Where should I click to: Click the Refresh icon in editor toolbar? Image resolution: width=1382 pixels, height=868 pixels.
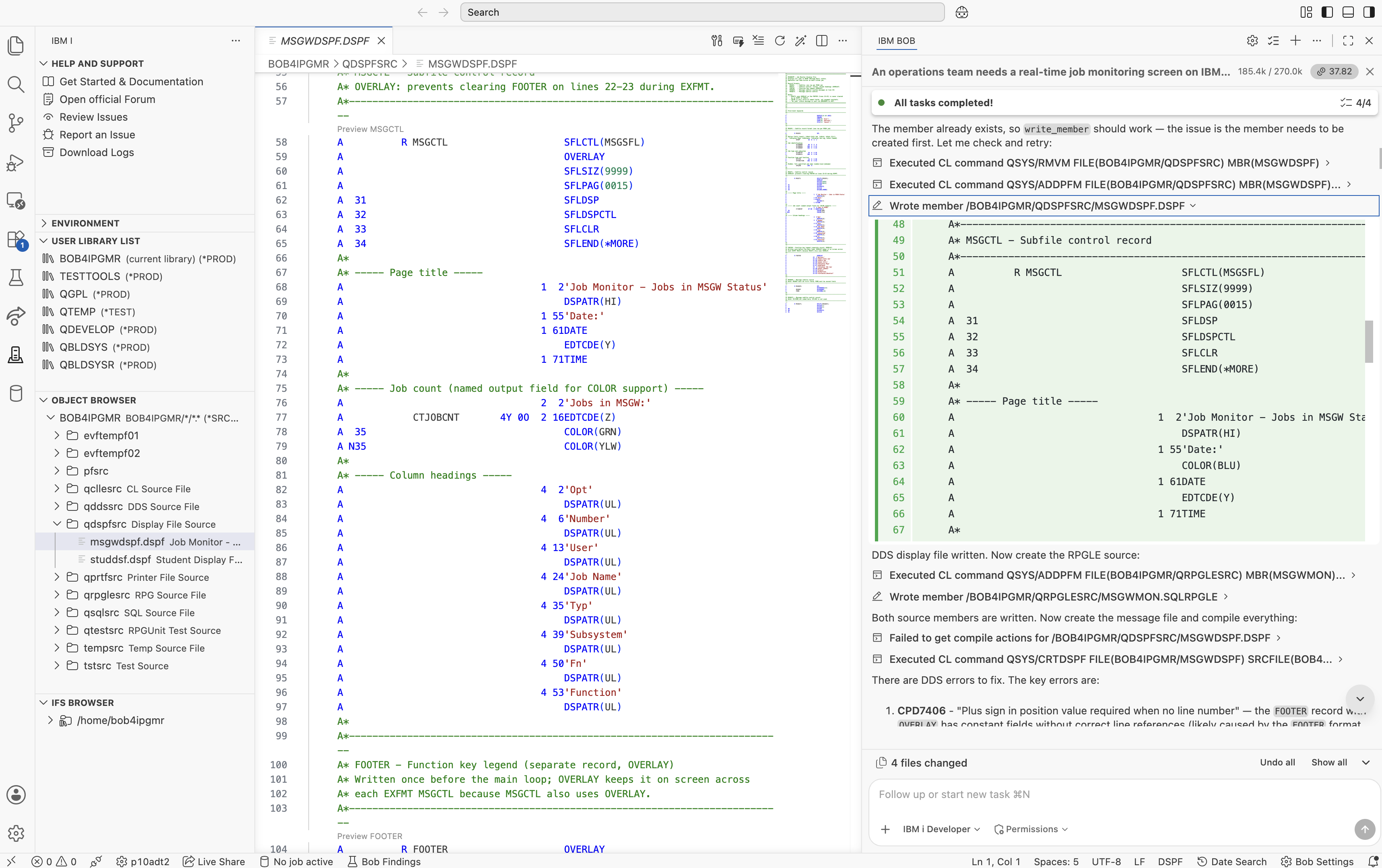[x=780, y=41]
